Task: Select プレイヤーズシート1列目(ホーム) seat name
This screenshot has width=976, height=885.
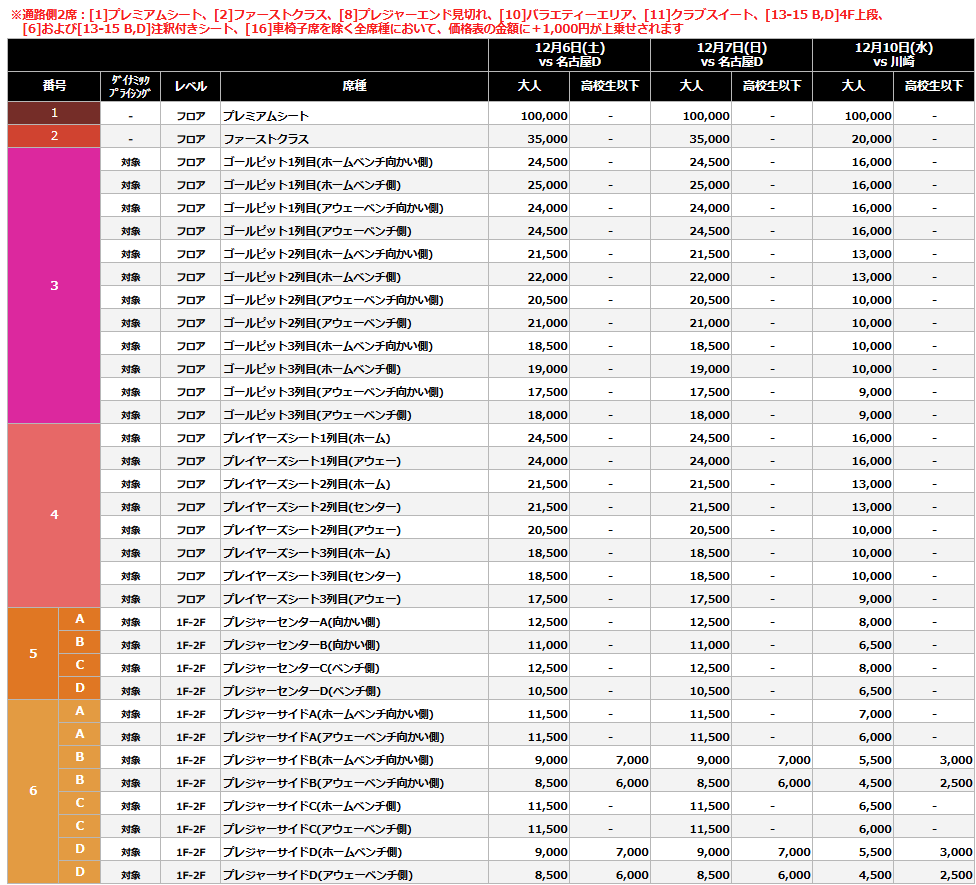Action: tap(306, 438)
